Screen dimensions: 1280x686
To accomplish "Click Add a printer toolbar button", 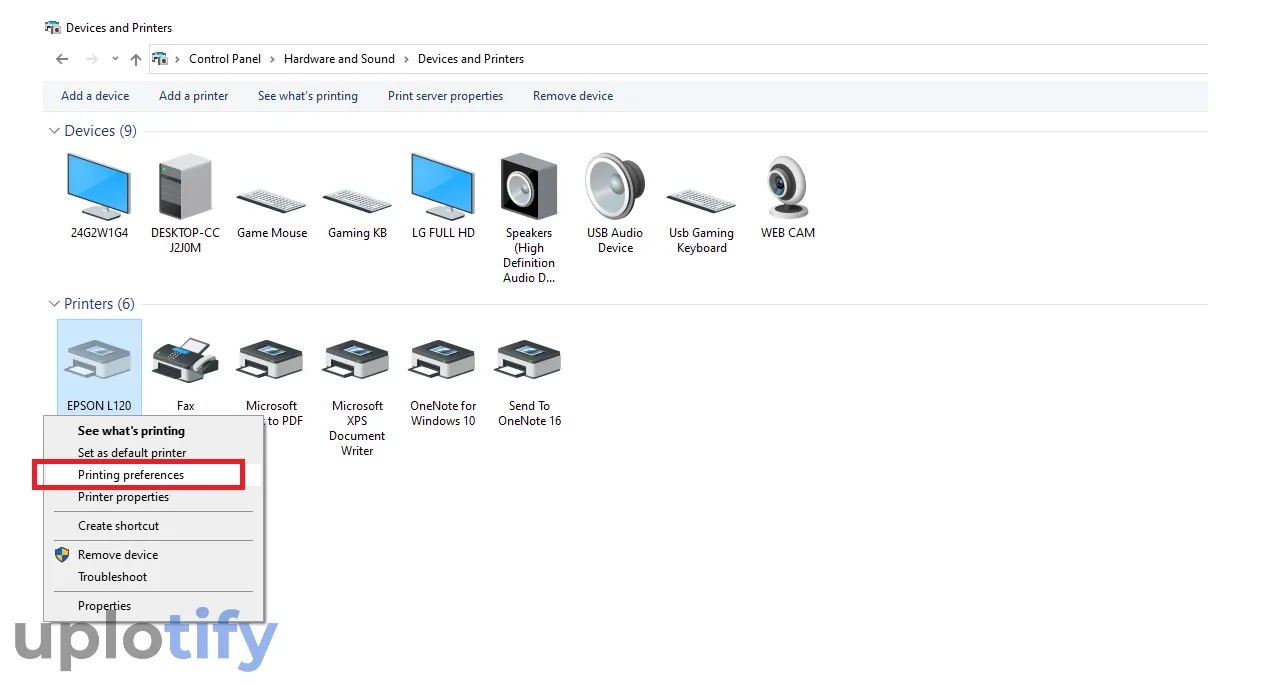I will [x=194, y=96].
